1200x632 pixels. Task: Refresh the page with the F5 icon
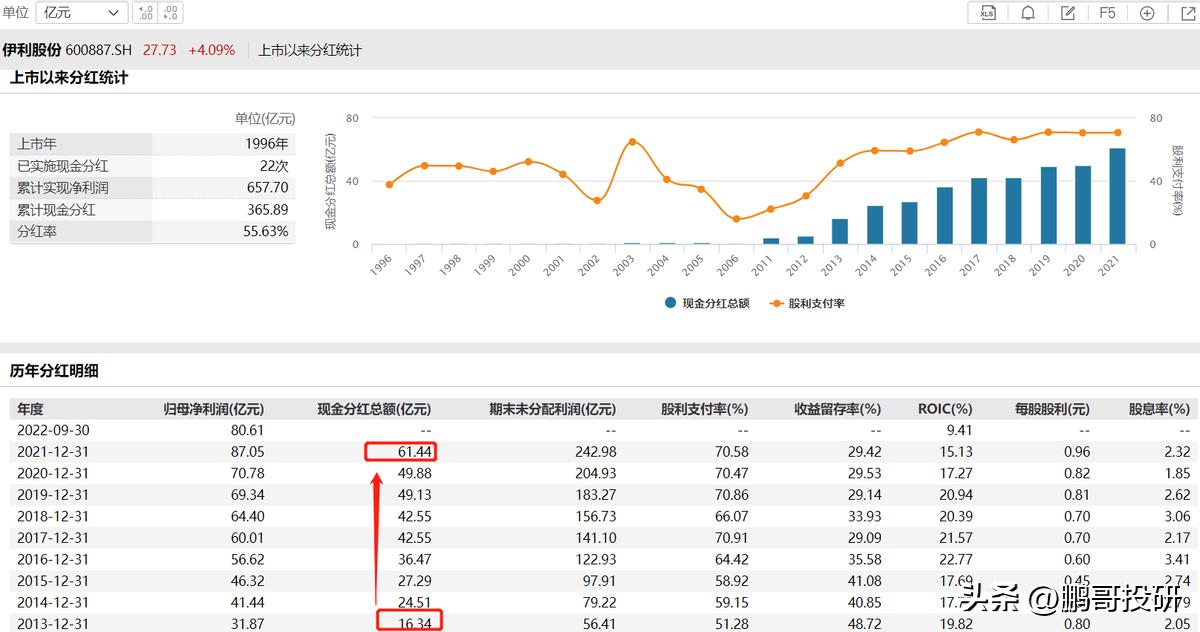click(x=1107, y=13)
